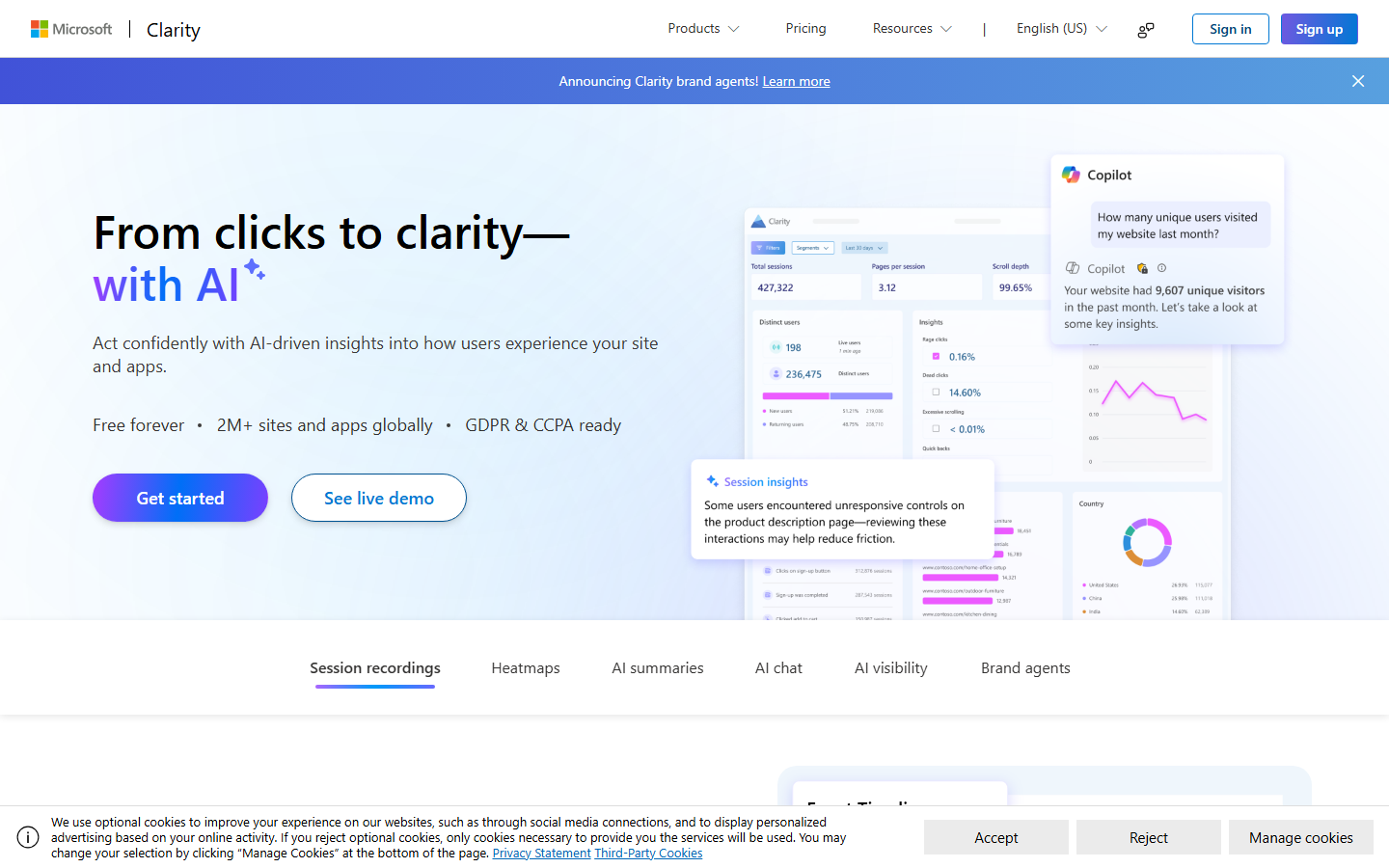Click the See live demo button

[379, 498]
